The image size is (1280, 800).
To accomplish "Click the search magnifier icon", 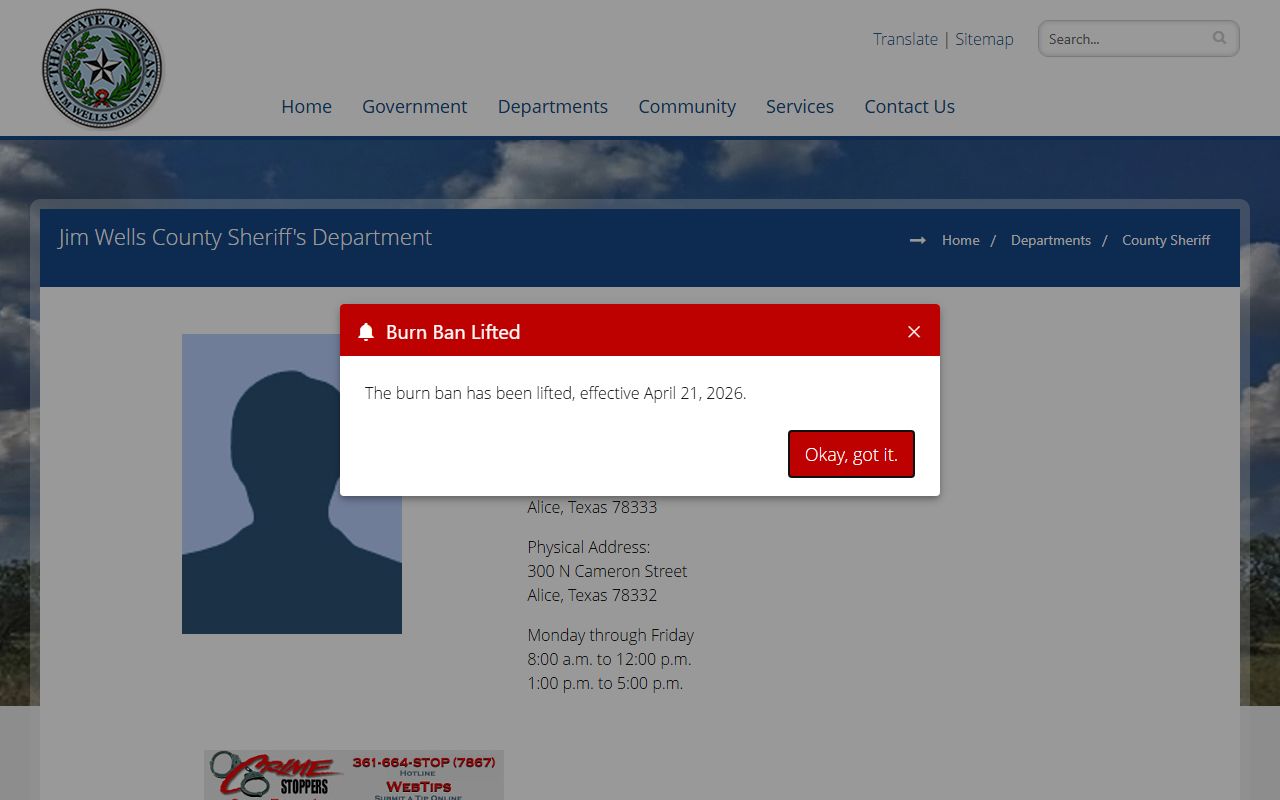I will (1219, 38).
